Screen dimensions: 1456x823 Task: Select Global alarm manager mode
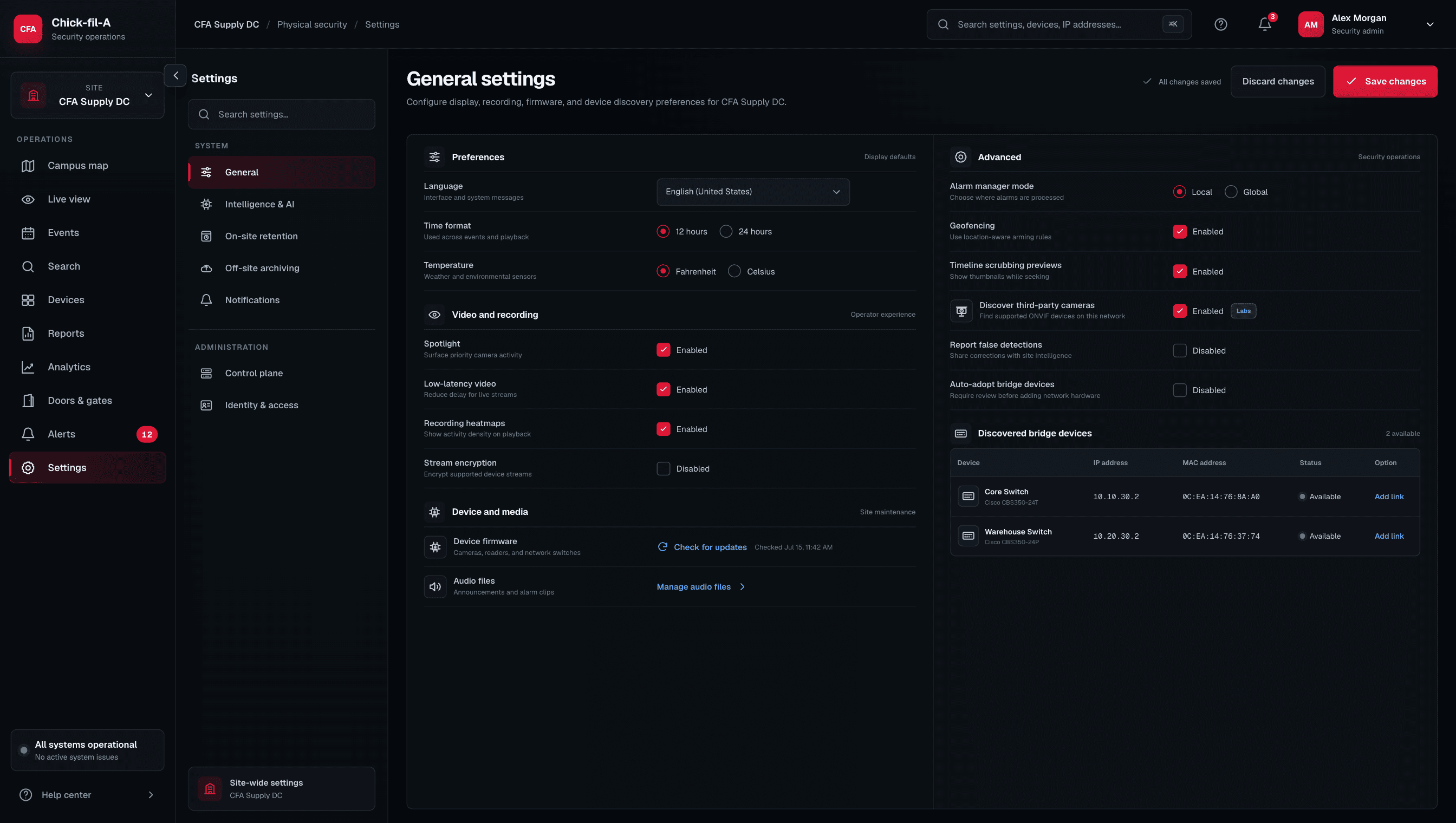(x=1230, y=192)
